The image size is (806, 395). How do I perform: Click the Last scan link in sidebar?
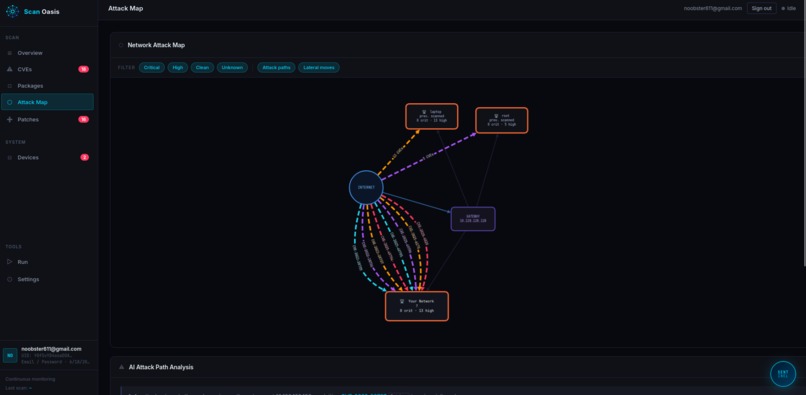[19, 388]
